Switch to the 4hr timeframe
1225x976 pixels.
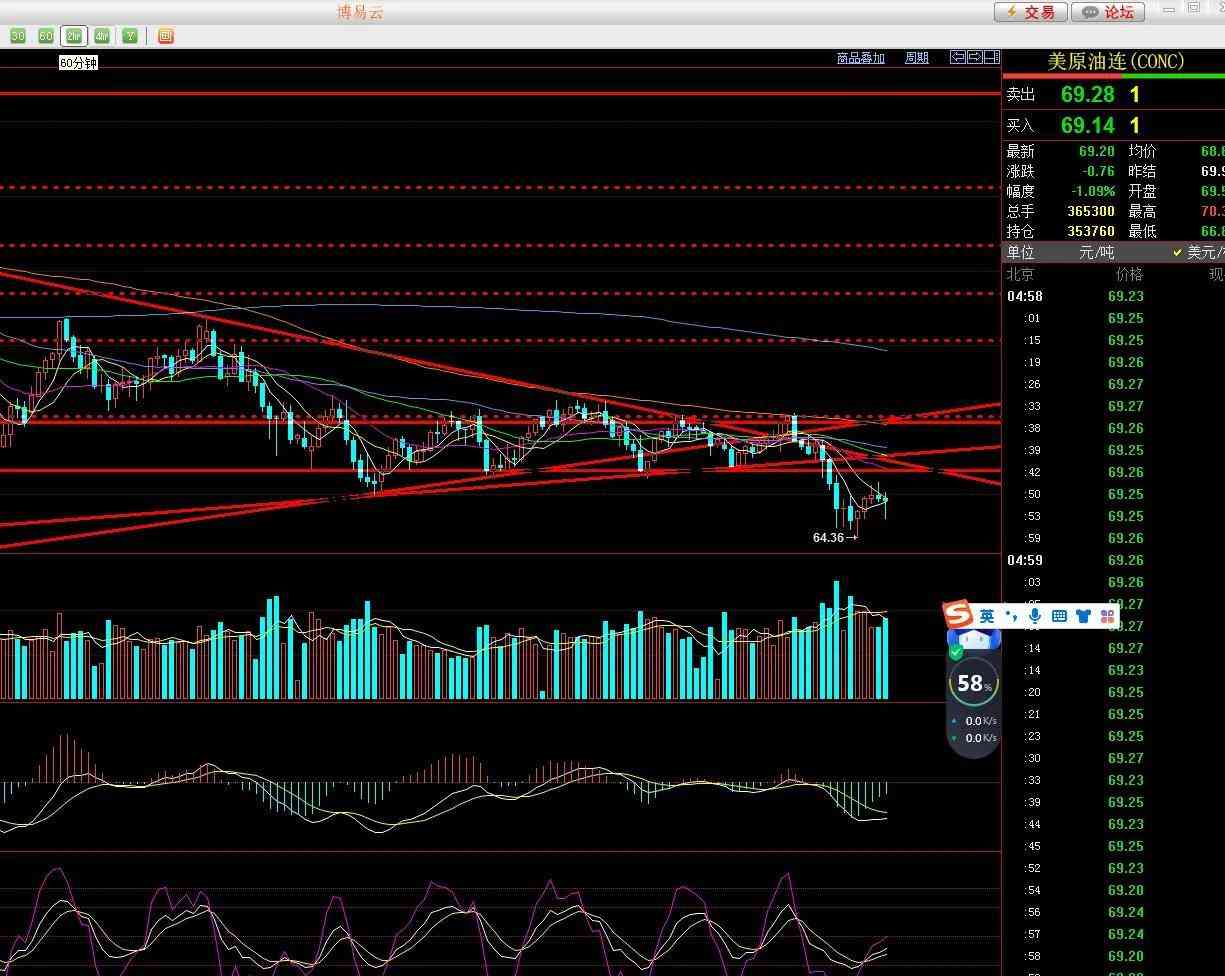pos(102,36)
